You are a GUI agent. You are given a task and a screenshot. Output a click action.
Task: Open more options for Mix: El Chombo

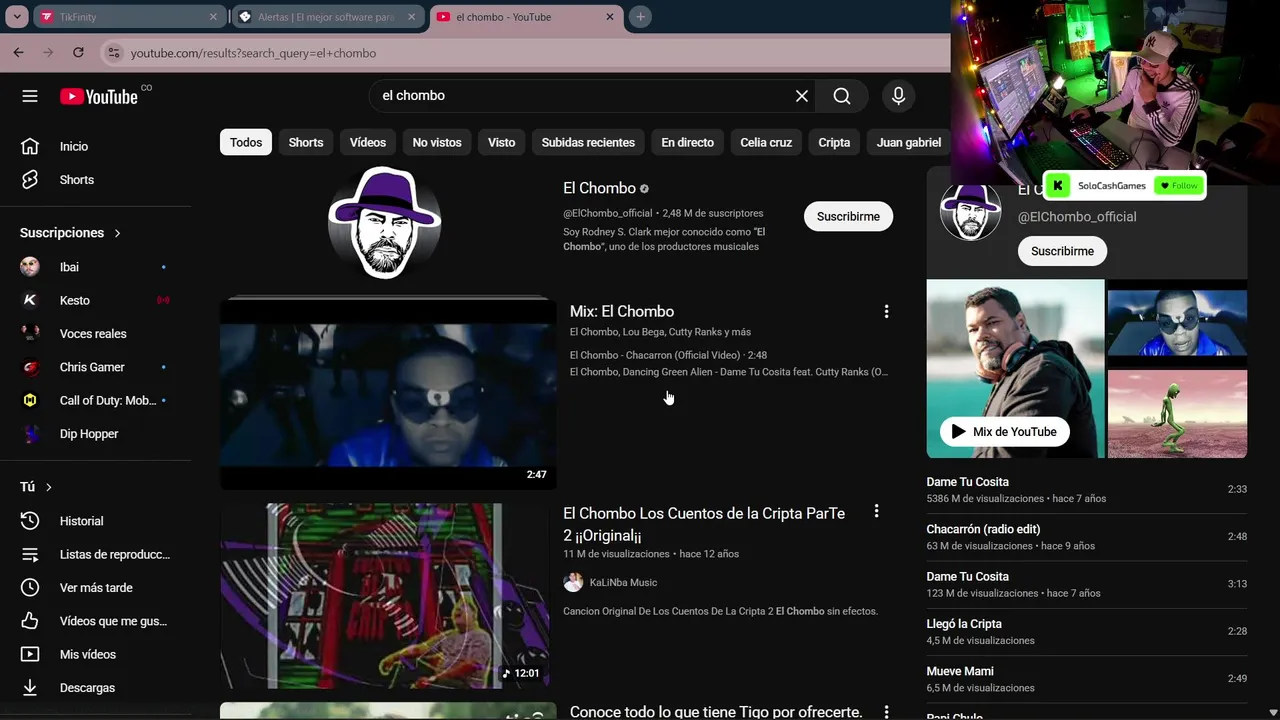click(886, 312)
